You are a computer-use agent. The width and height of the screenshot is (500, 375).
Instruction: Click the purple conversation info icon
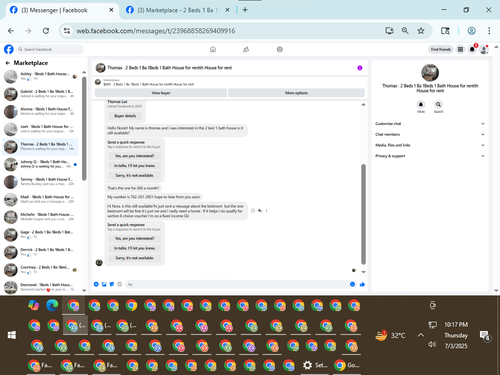click(360, 68)
